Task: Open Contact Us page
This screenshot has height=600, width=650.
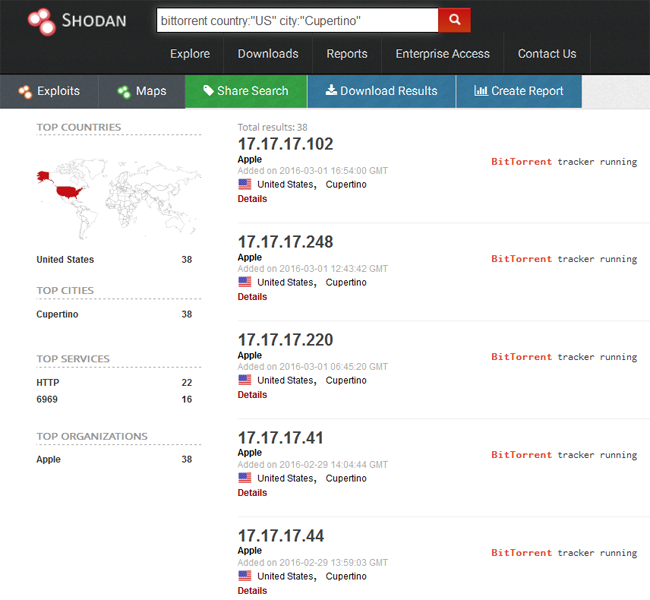Action: coord(547,54)
